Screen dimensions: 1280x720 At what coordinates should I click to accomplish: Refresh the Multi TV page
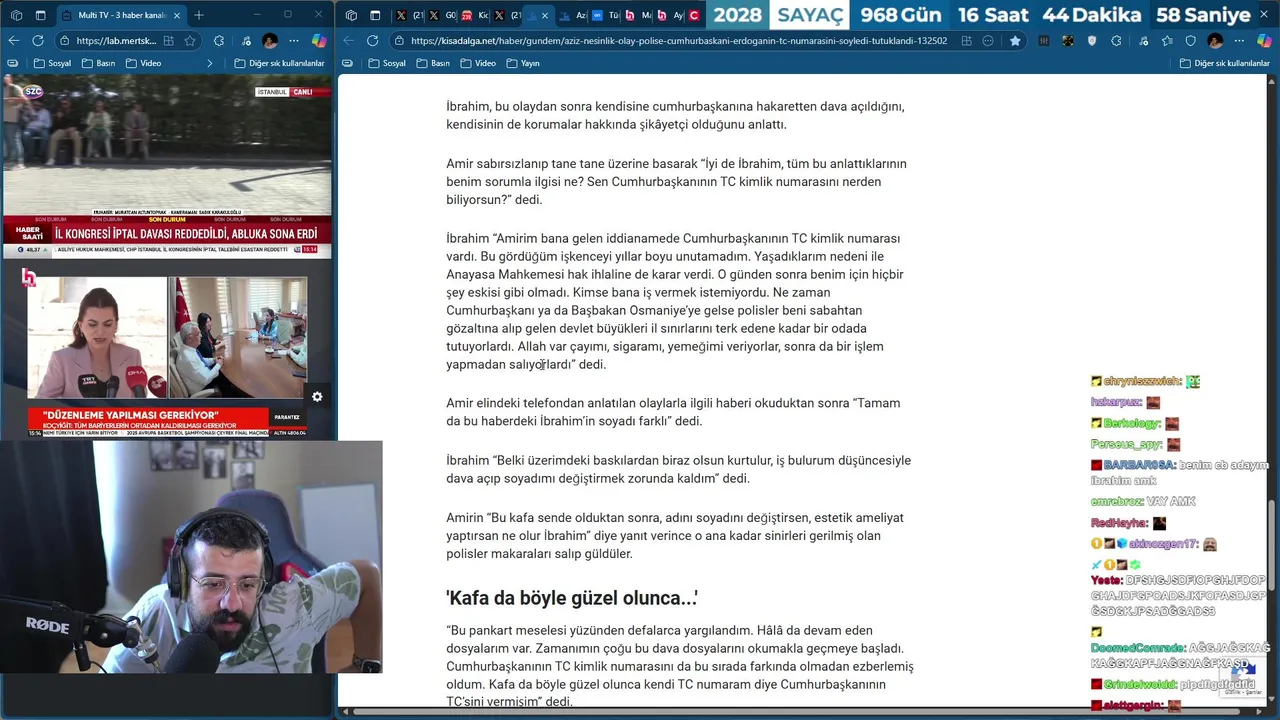(x=38, y=41)
